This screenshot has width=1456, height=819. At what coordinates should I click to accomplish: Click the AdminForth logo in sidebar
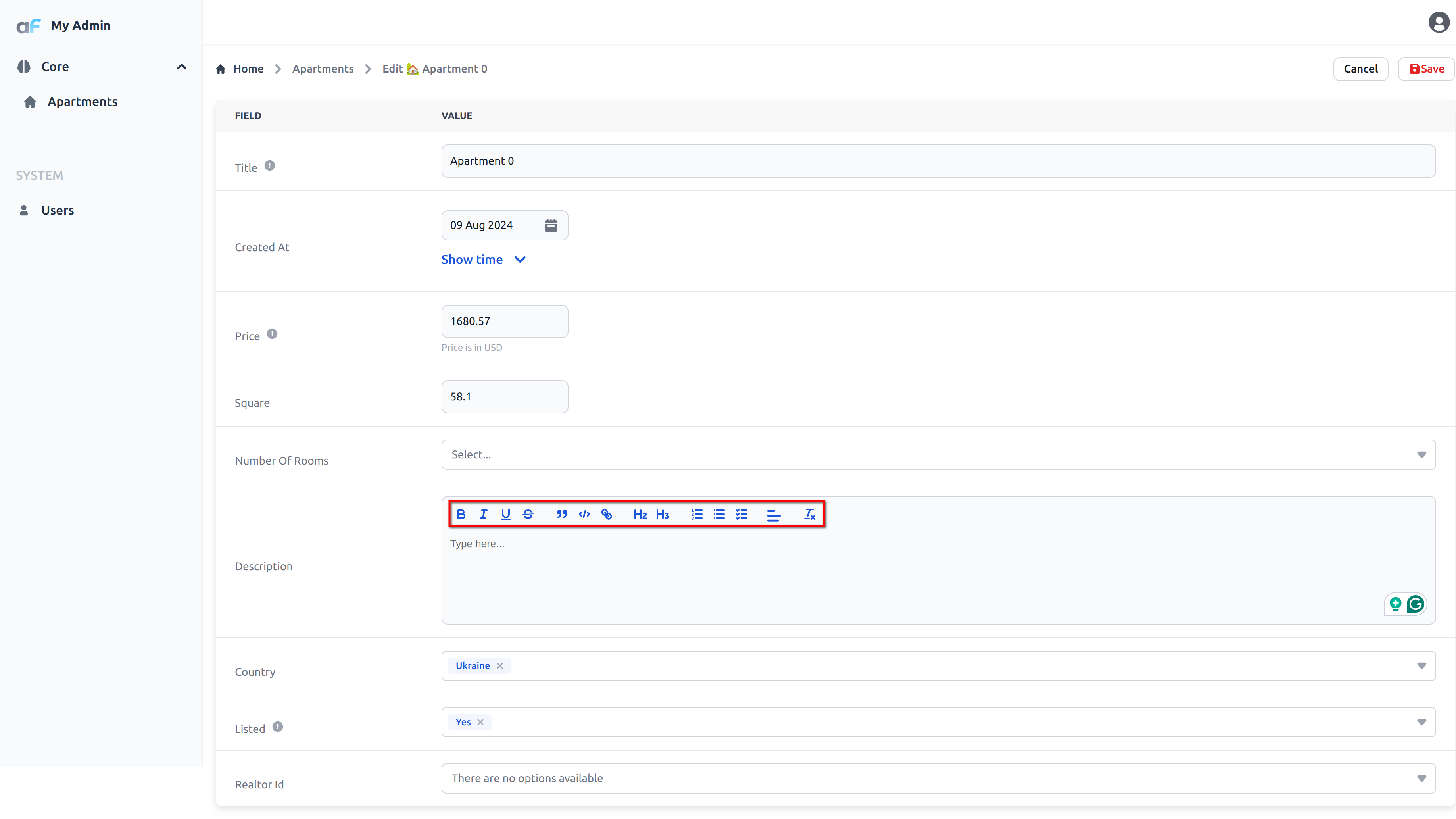click(x=28, y=25)
